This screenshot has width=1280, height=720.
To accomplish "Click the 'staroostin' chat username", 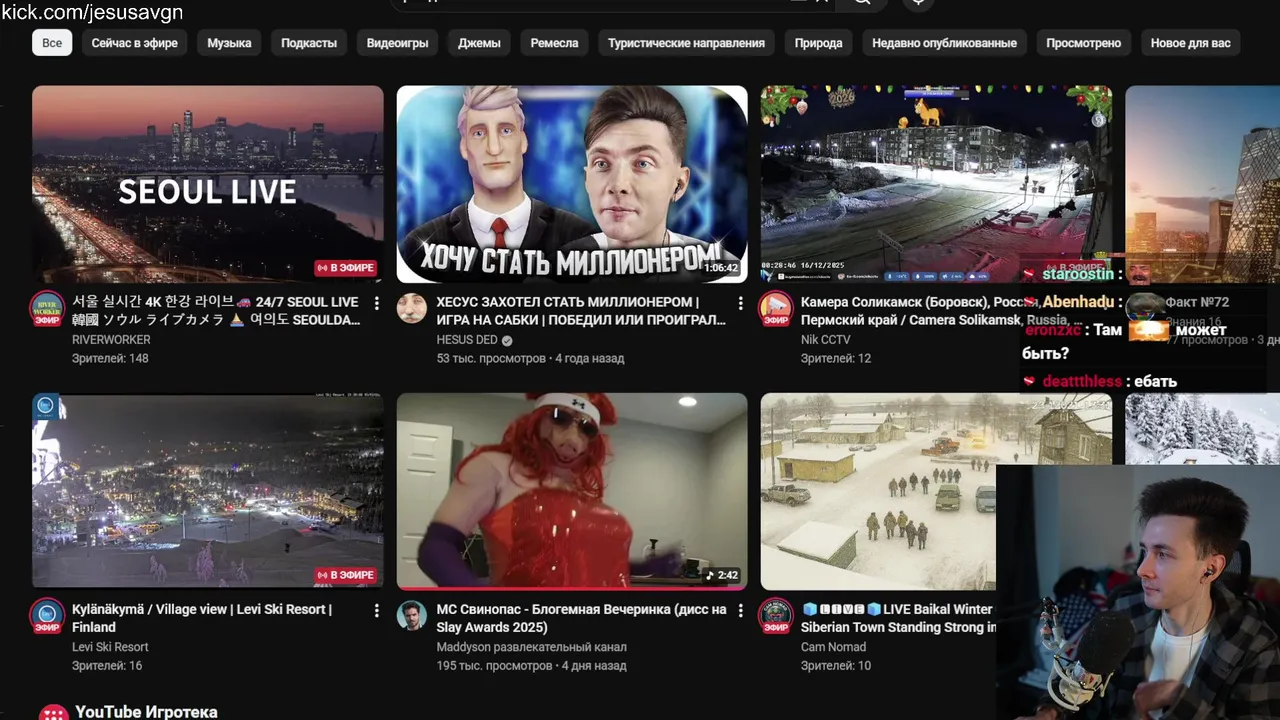I will pos(1077,273).
